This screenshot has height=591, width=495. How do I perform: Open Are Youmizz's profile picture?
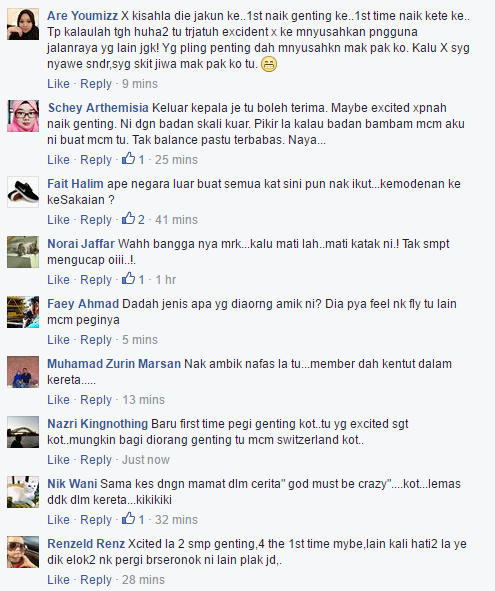23,24
